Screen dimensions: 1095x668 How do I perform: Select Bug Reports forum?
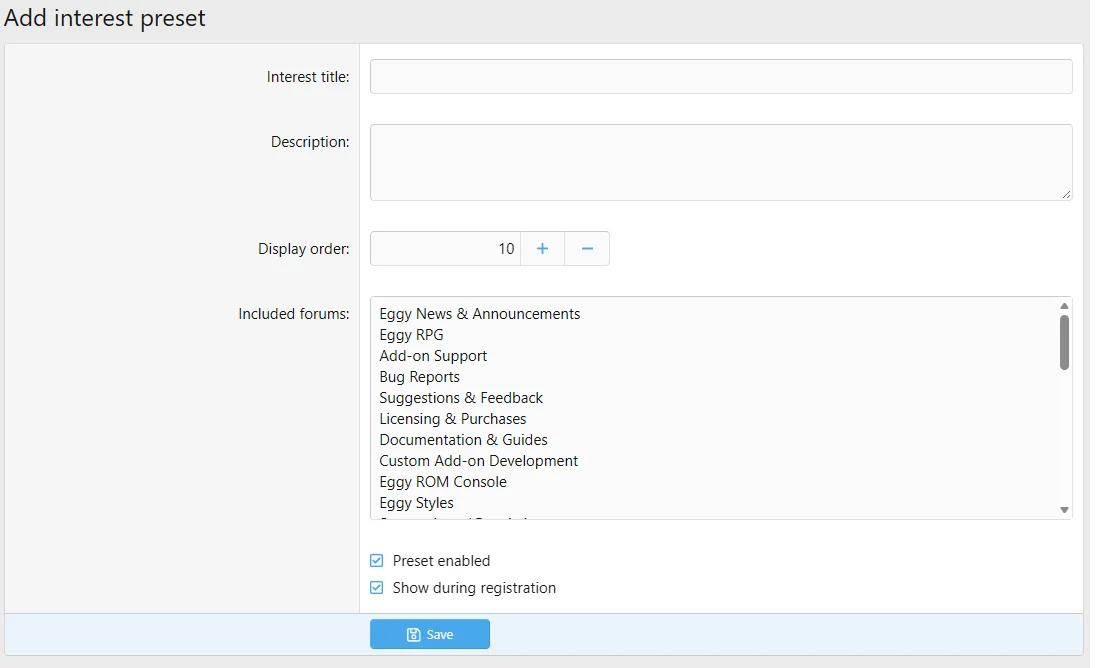click(420, 377)
